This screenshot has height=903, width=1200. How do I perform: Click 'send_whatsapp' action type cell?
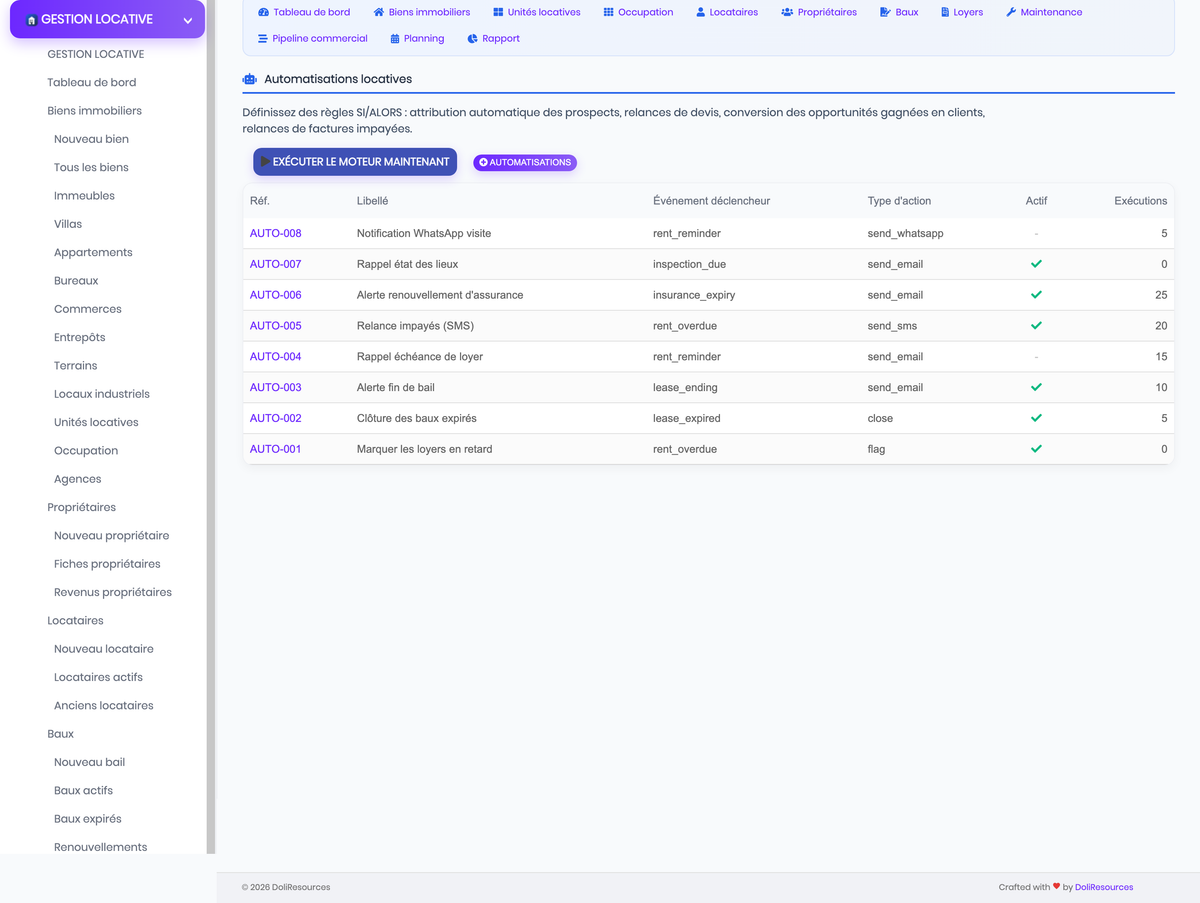pos(906,233)
